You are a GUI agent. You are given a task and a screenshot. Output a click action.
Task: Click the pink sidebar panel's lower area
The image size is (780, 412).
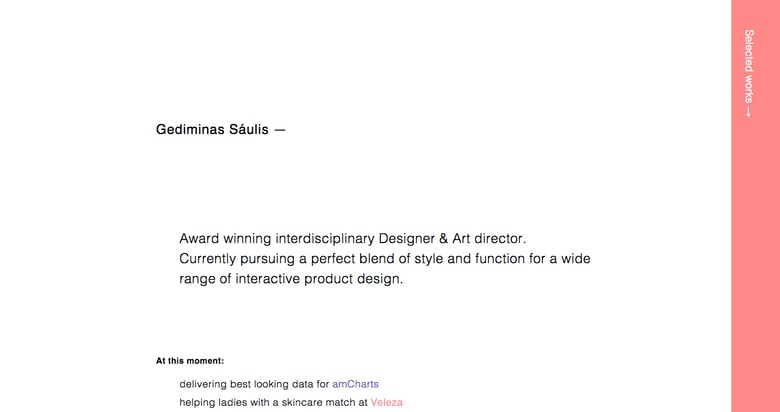[755, 300]
